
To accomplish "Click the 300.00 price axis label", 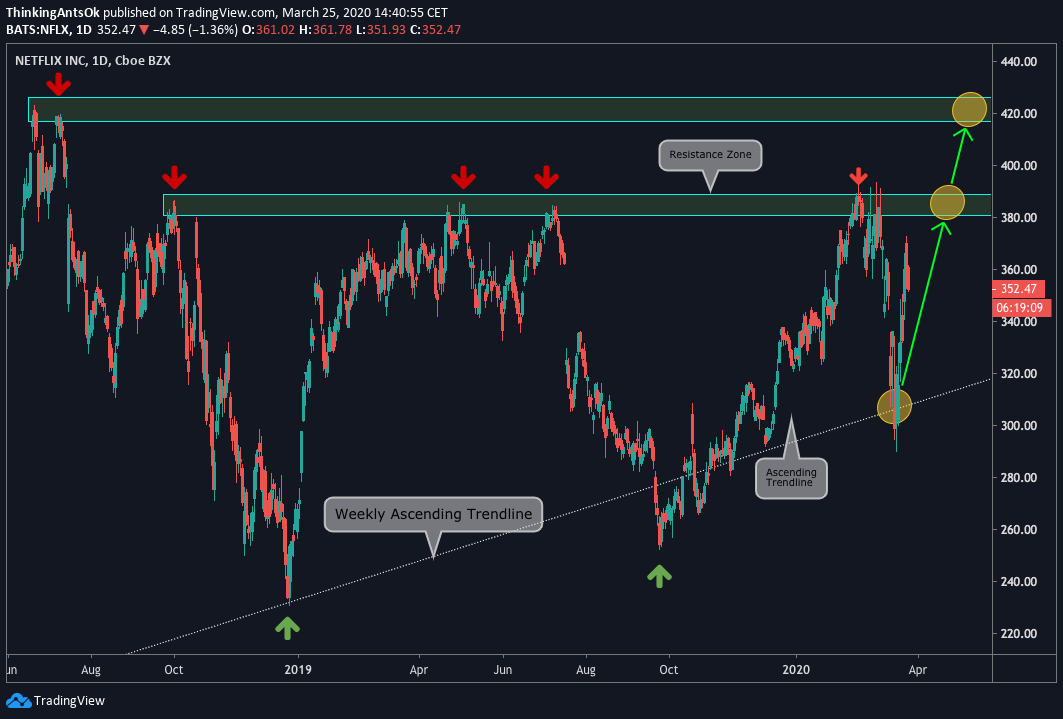I will [x=1019, y=426].
